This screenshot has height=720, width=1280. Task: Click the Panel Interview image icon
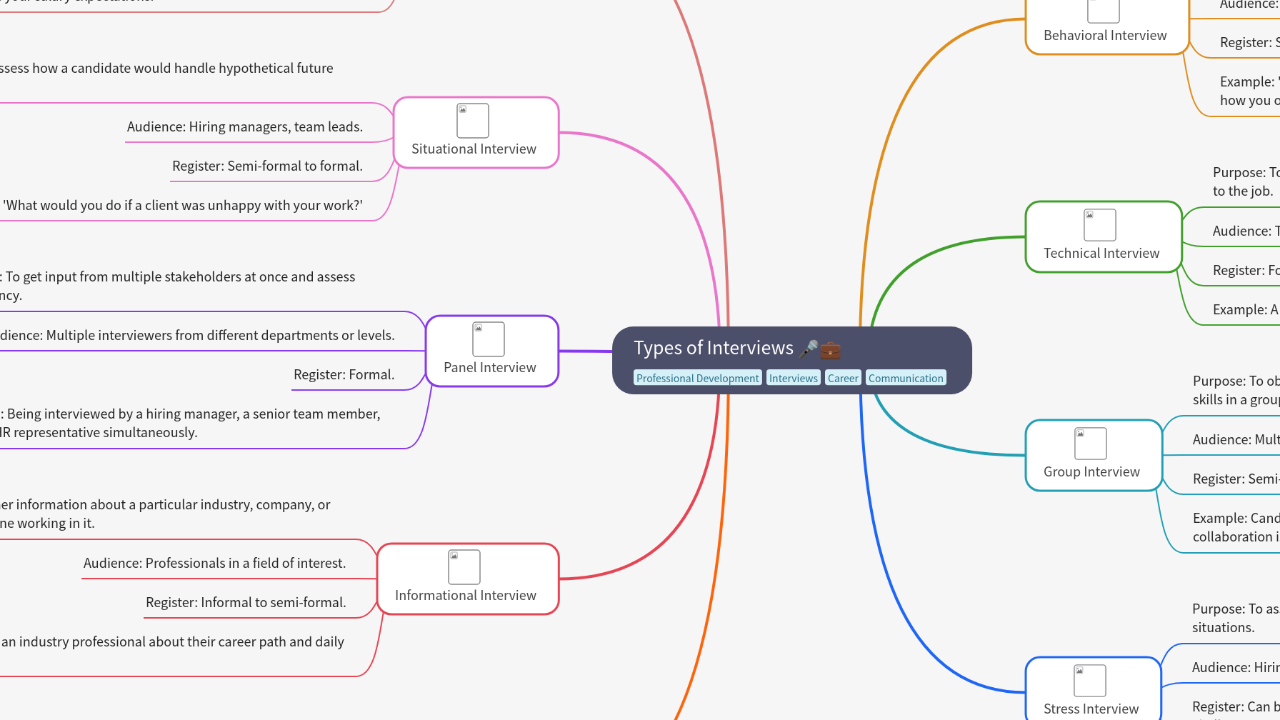[489, 339]
